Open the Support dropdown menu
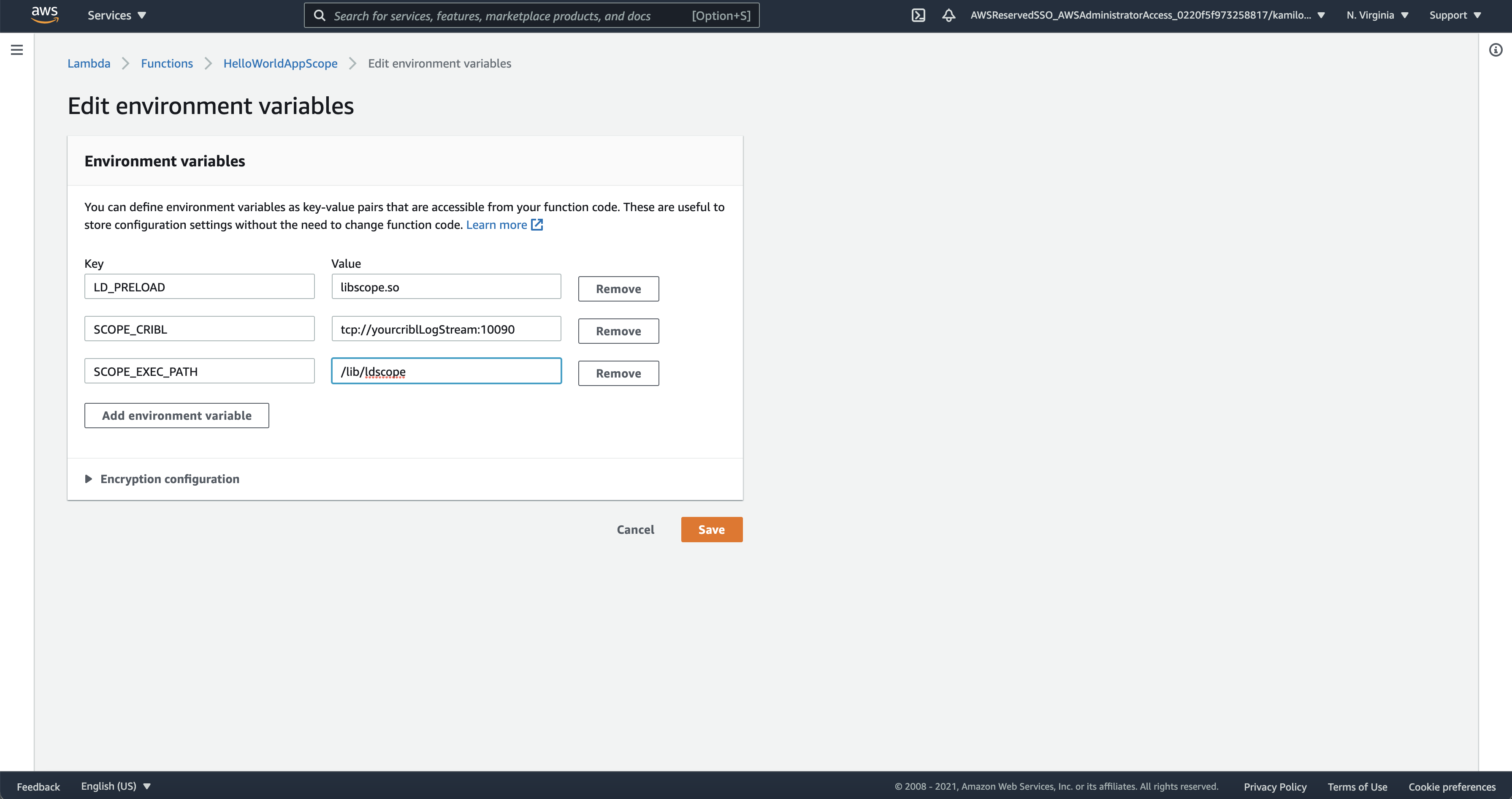 coord(1455,15)
